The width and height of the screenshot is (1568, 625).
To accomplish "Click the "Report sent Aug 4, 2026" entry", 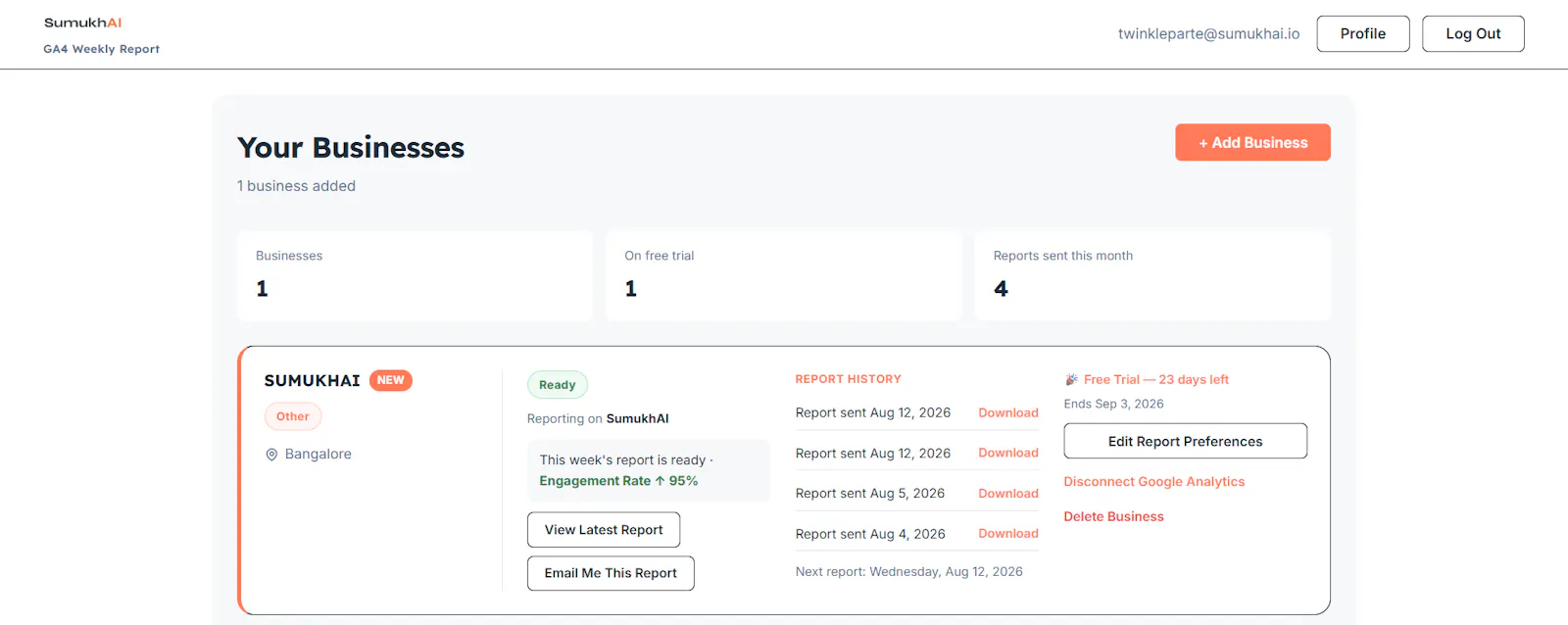I will point(870,534).
